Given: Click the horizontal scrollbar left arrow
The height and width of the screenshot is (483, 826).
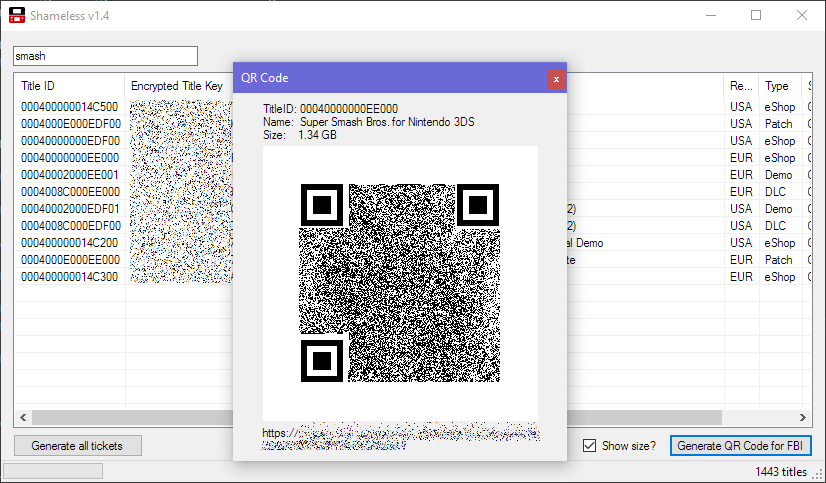Looking at the screenshot, I should pyautogui.click(x=23, y=417).
